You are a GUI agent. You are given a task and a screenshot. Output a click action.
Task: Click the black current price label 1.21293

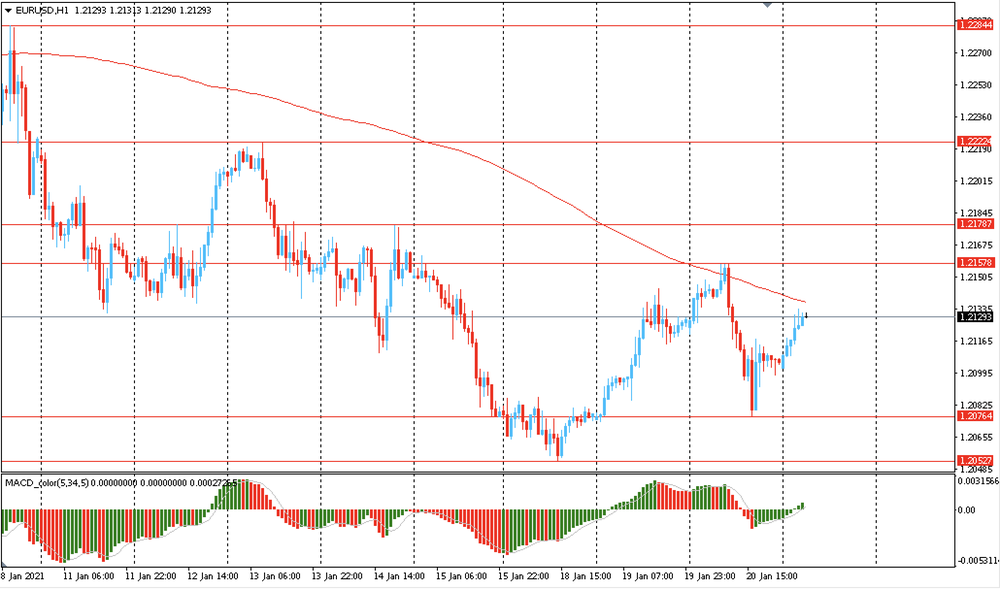[x=975, y=317]
